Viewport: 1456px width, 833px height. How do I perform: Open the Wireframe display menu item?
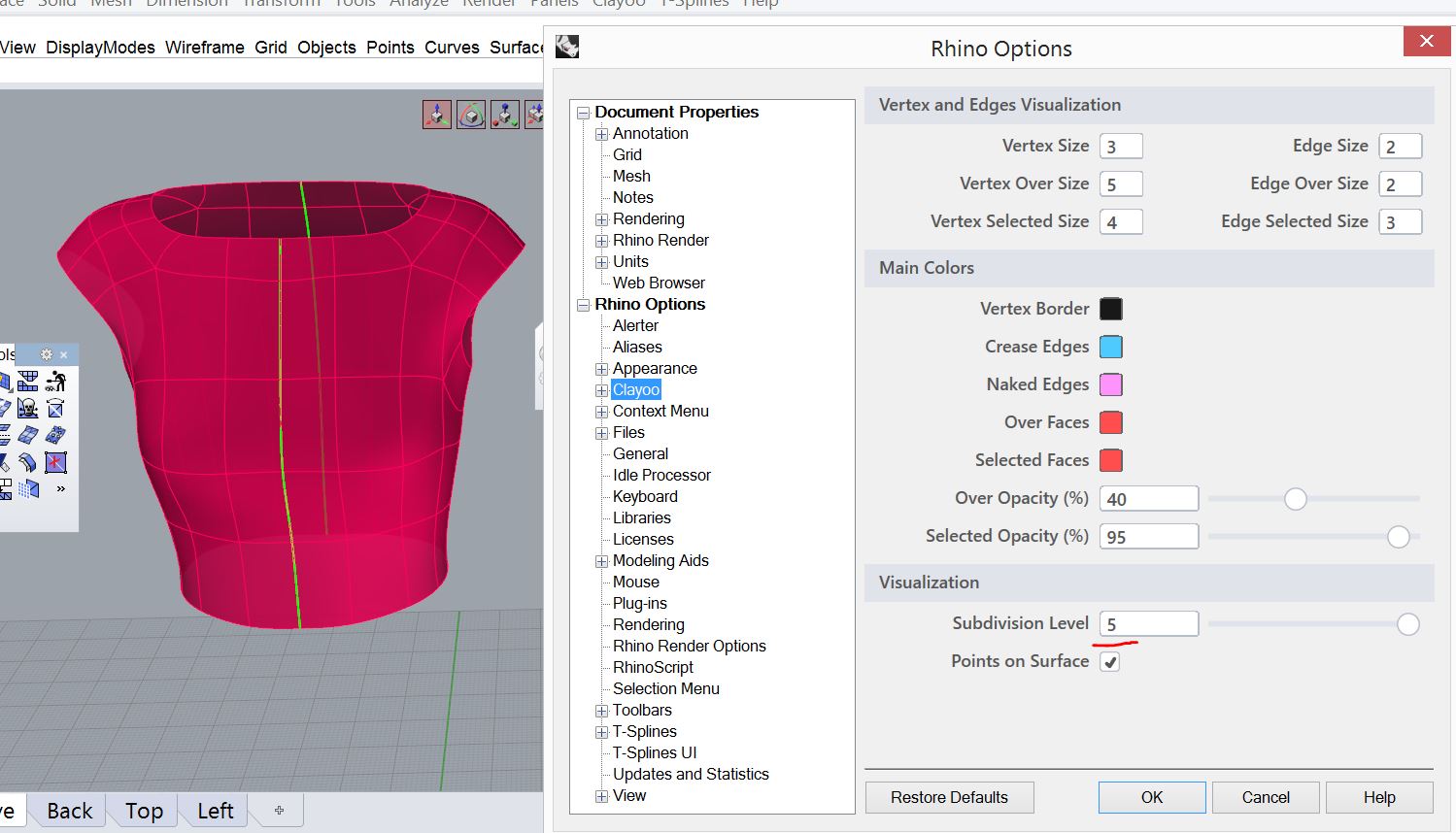(x=204, y=47)
